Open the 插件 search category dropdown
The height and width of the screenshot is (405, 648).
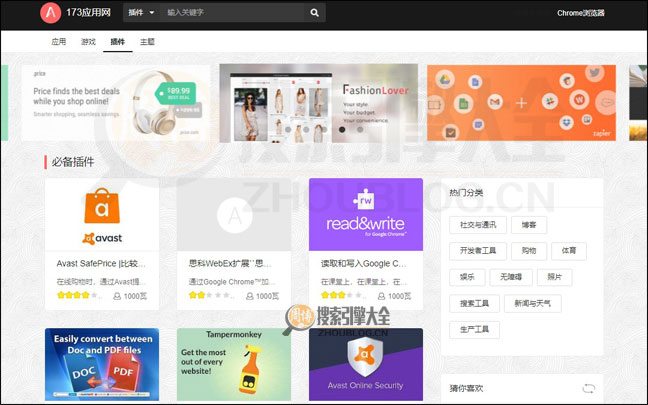tap(141, 12)
